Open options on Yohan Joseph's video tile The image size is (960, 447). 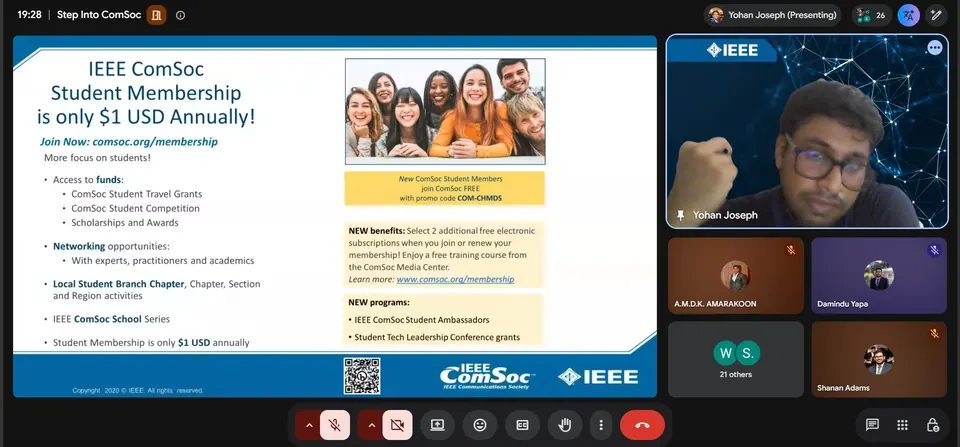click(934, 48)
